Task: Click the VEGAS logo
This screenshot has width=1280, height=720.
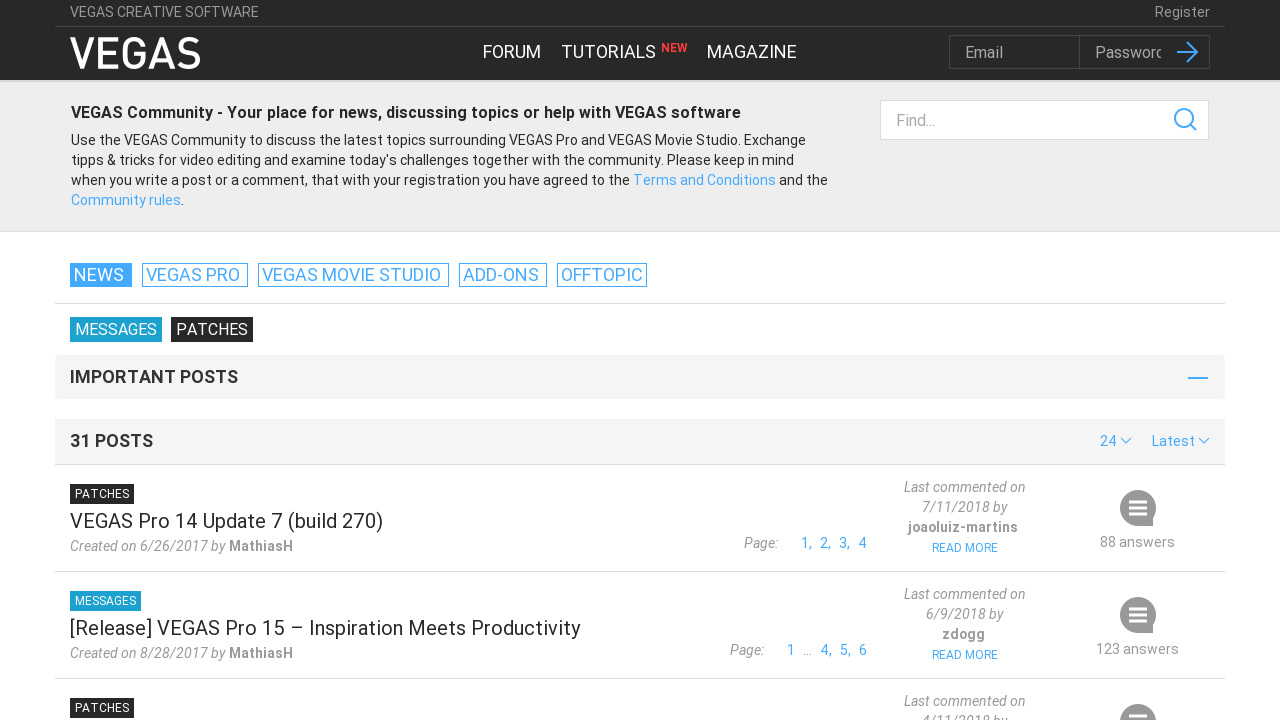Action: pyautogui.click(x=135, y=53)
